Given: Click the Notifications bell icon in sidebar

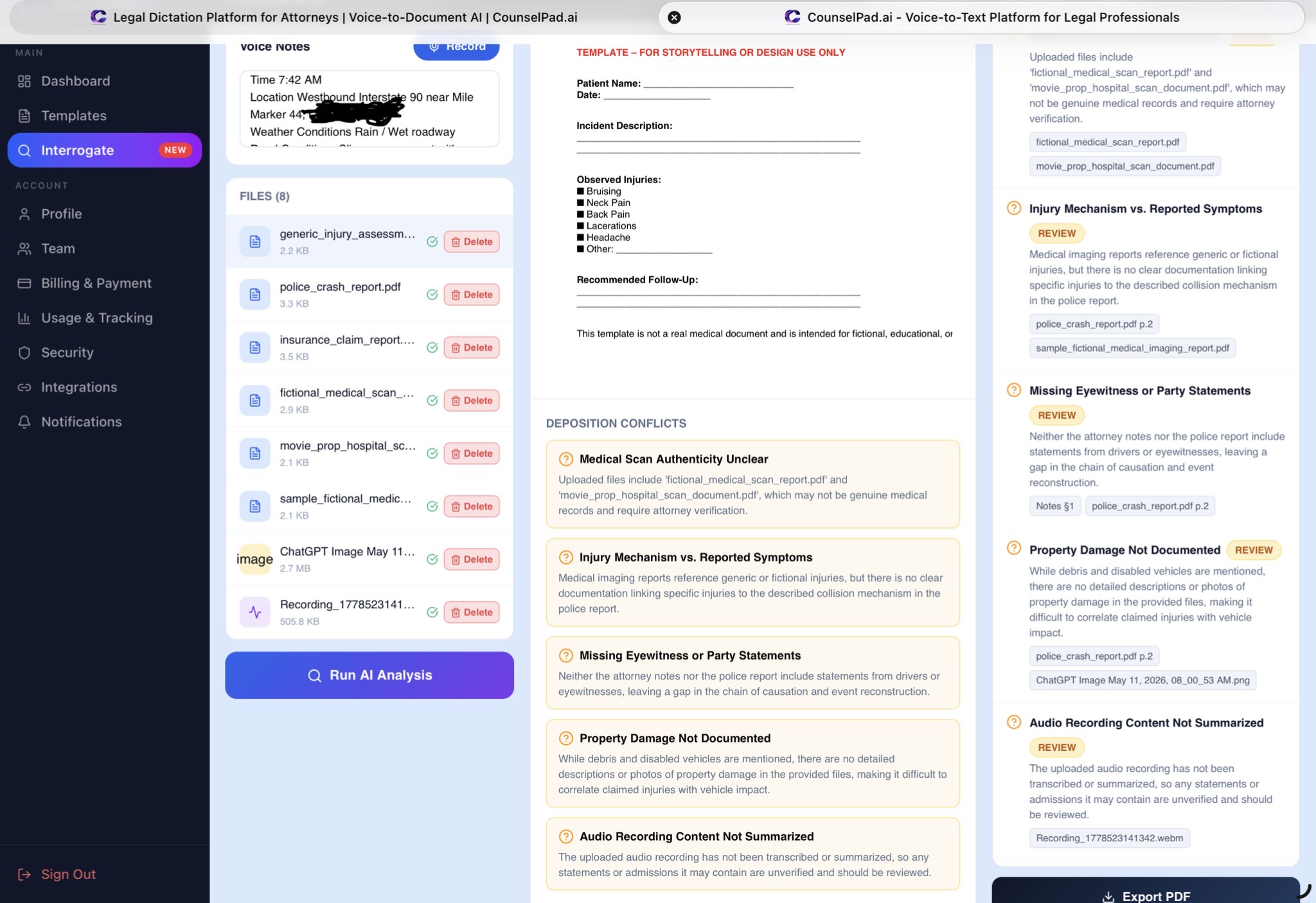Looking at the screenshot, I should (24, 422).
